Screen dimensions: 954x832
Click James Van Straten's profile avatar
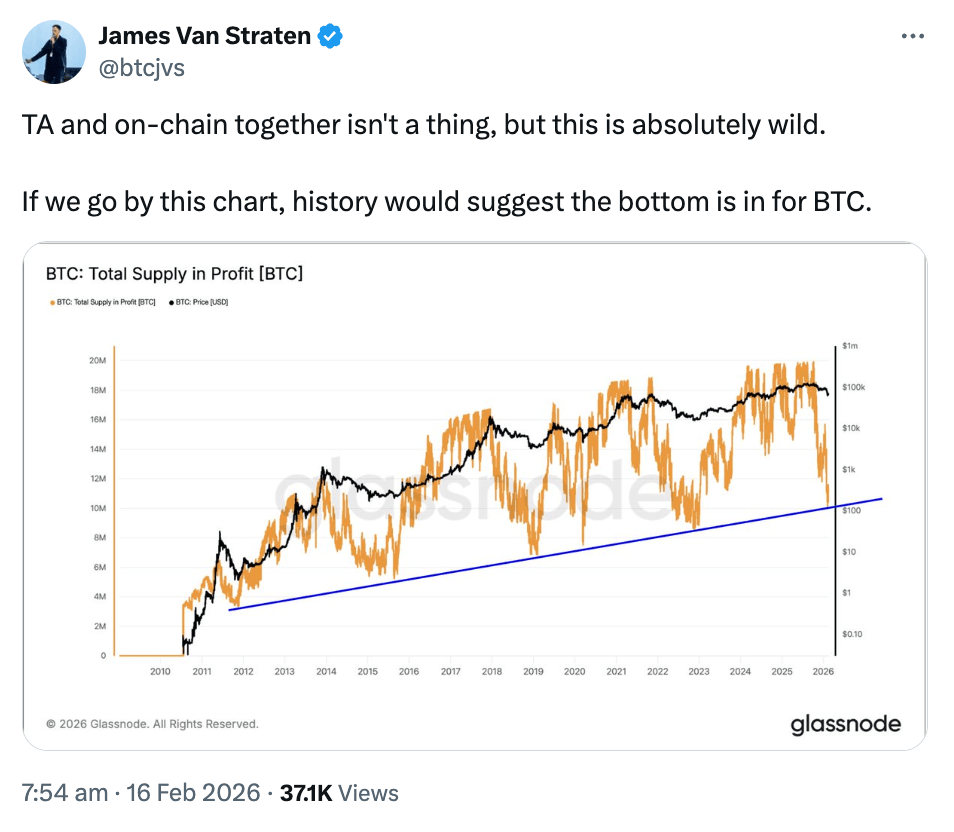pyautogui.click(x=54, y=51)
